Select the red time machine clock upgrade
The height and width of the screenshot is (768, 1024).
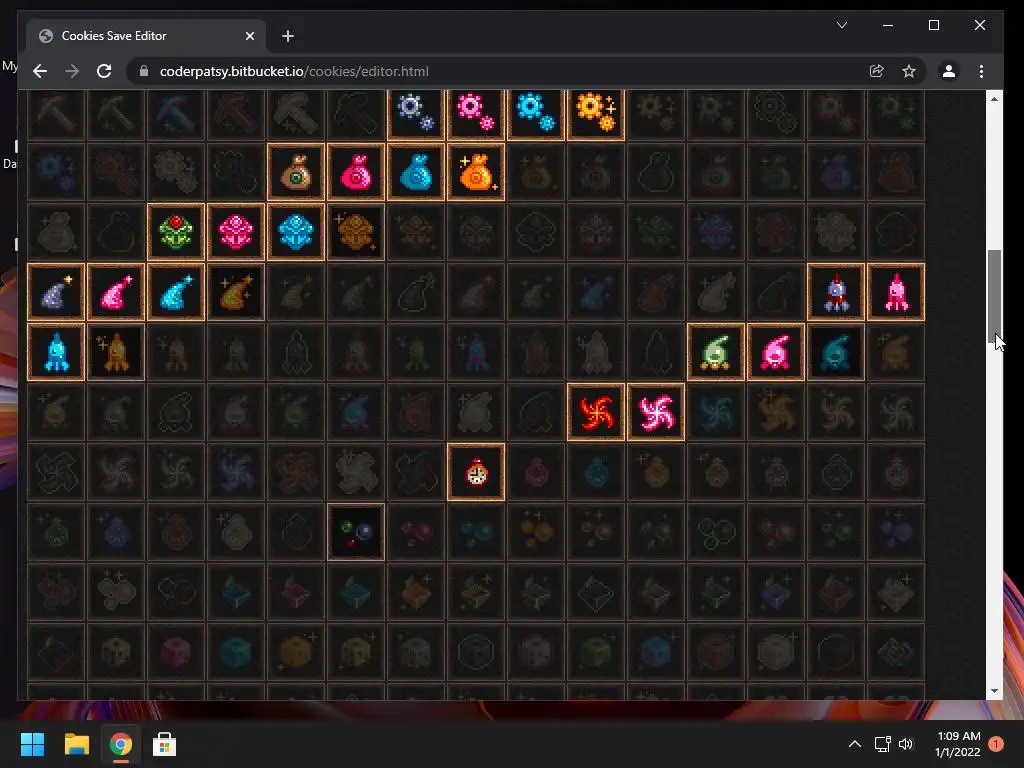[476, 473]
